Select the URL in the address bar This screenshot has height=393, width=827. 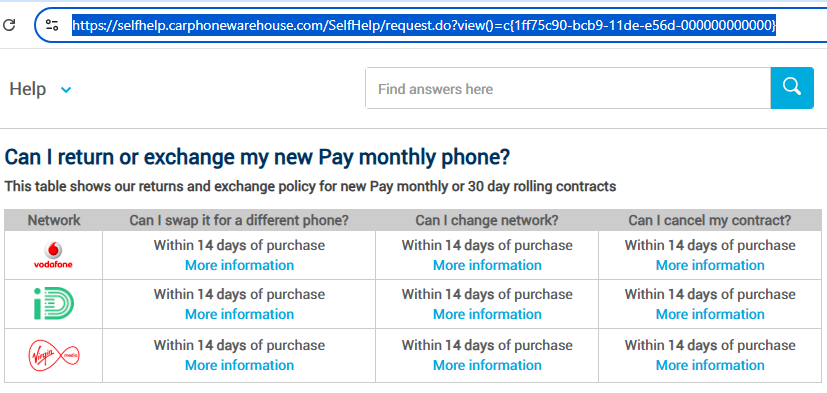click(x=424, y=25)
